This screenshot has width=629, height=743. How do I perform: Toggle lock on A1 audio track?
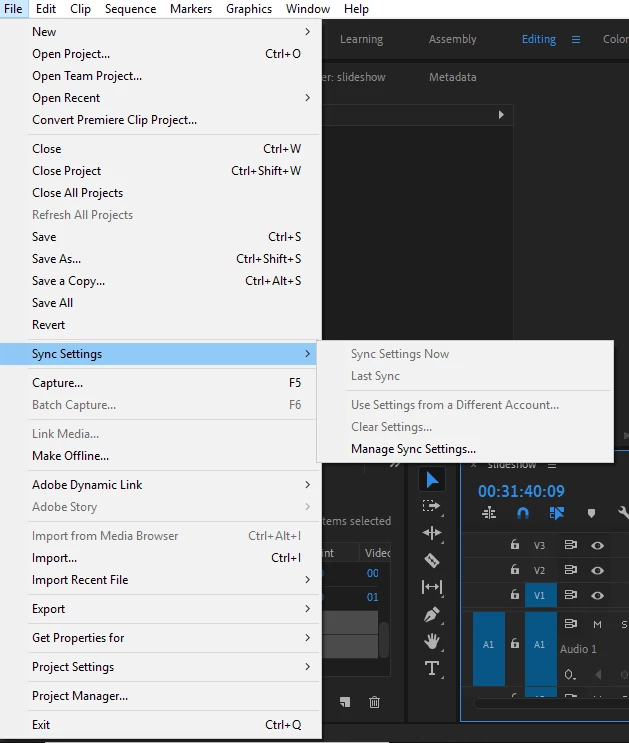click(515, 644)
